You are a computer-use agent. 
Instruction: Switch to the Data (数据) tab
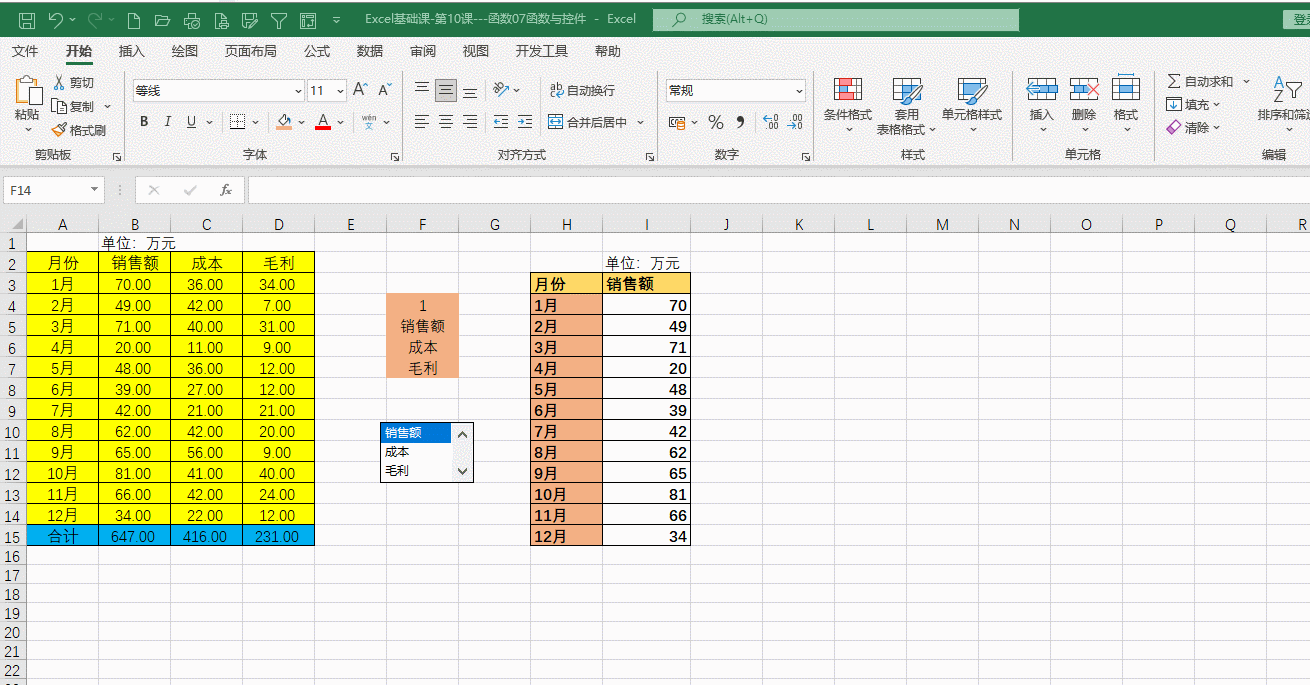[x=370, y=51]
